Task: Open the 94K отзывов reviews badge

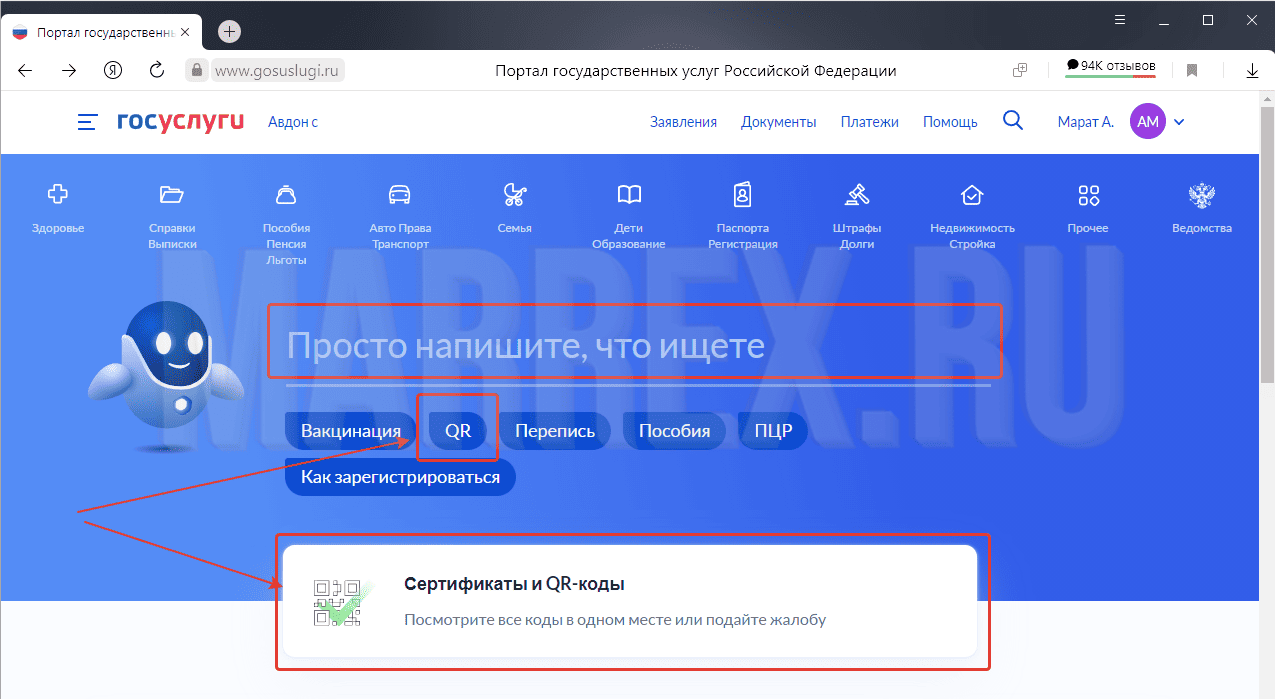Action: point(1111,68)
